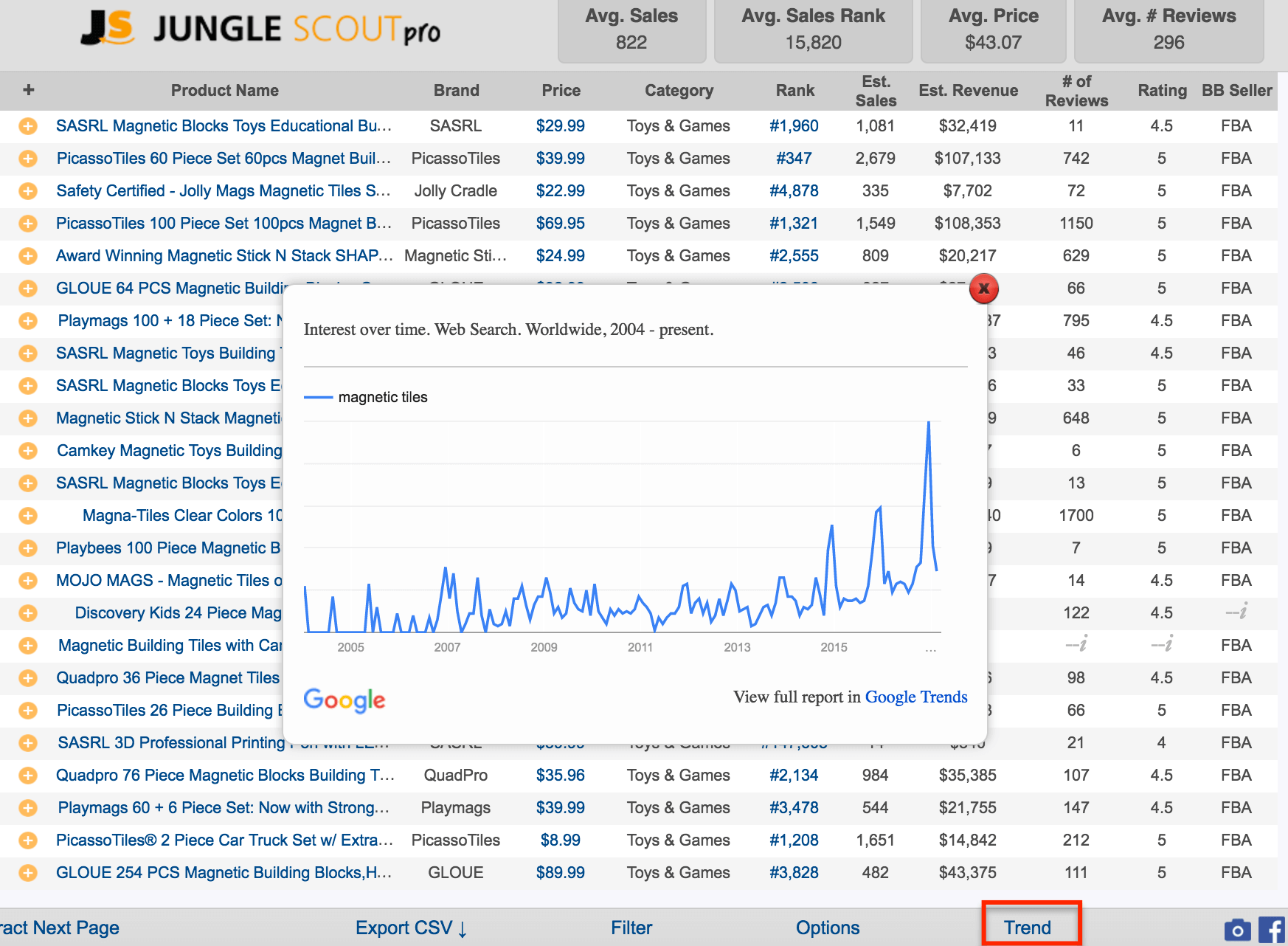Screen dimensions: 1288x946
Task: Click Extract Next Page link
Action: [59, 928]
